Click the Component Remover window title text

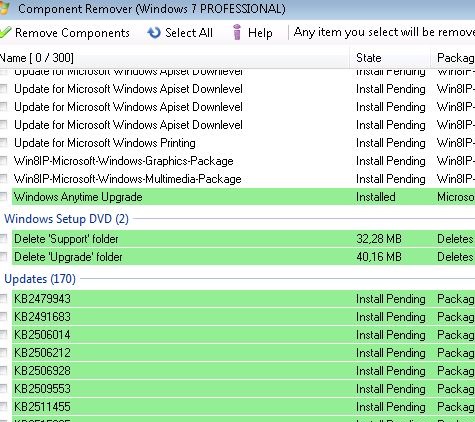click(x=152, y=9)
